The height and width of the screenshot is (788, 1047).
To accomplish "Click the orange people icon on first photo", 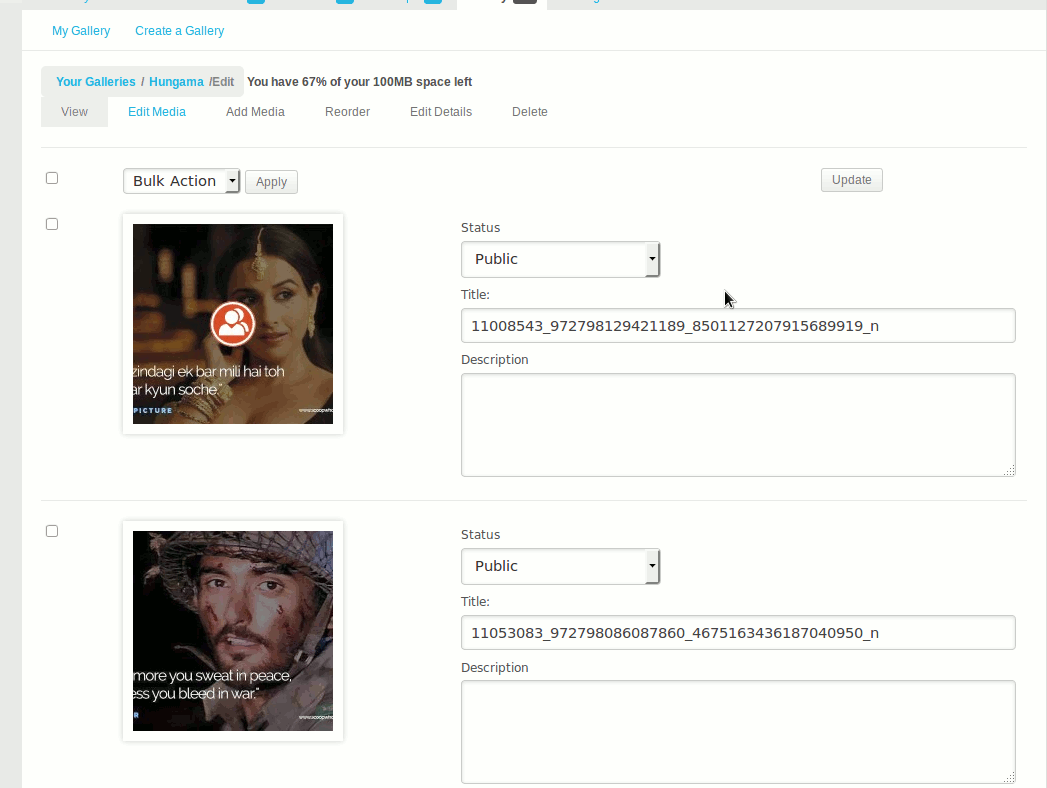I will pyautogui.click(x=232, y=324).
